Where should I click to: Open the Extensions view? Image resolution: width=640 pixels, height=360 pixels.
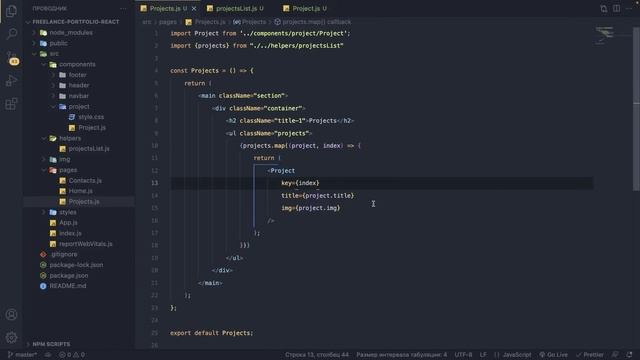pyautogui.click(x=11, y=104)
